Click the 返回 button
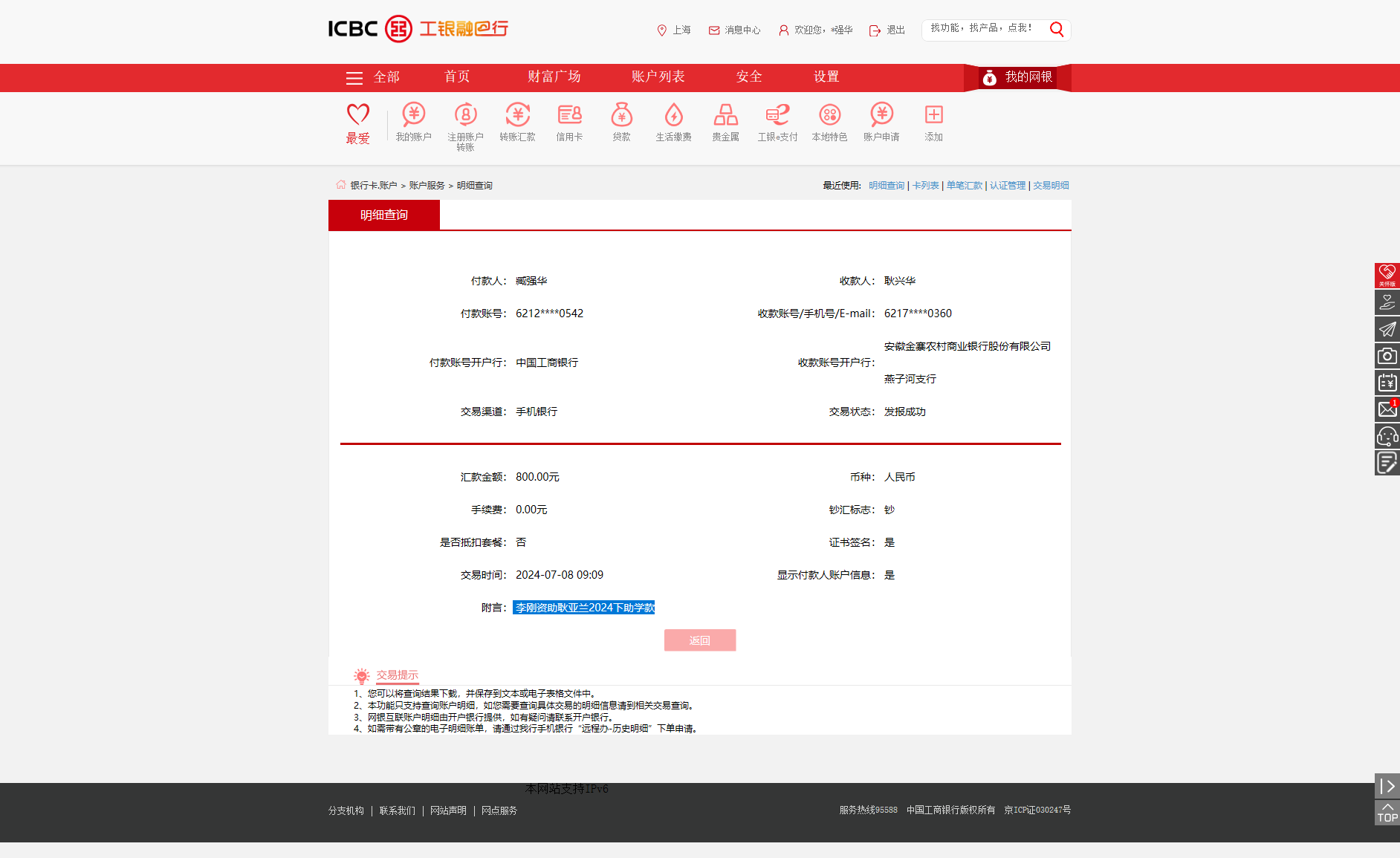1400x858 pixels. coord(700,640)
